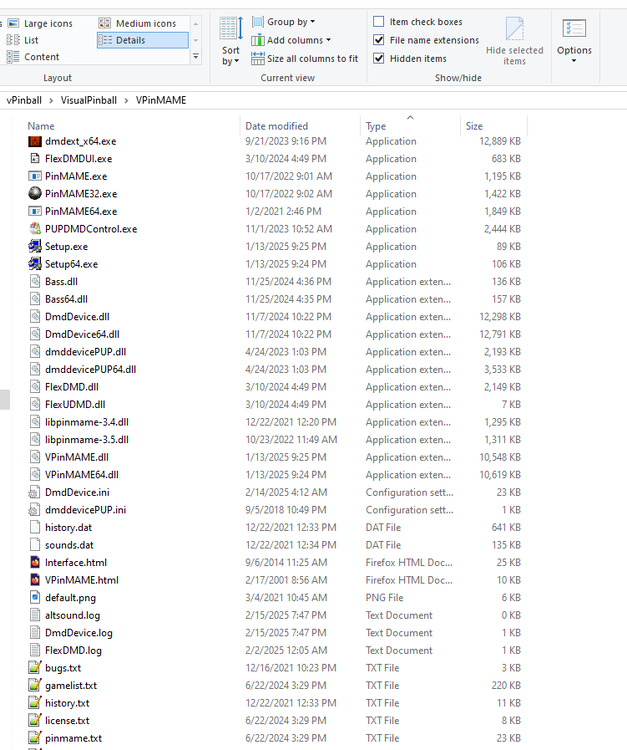Select Medium icons layout
The image size is (627, 750).
coord(137,23)
